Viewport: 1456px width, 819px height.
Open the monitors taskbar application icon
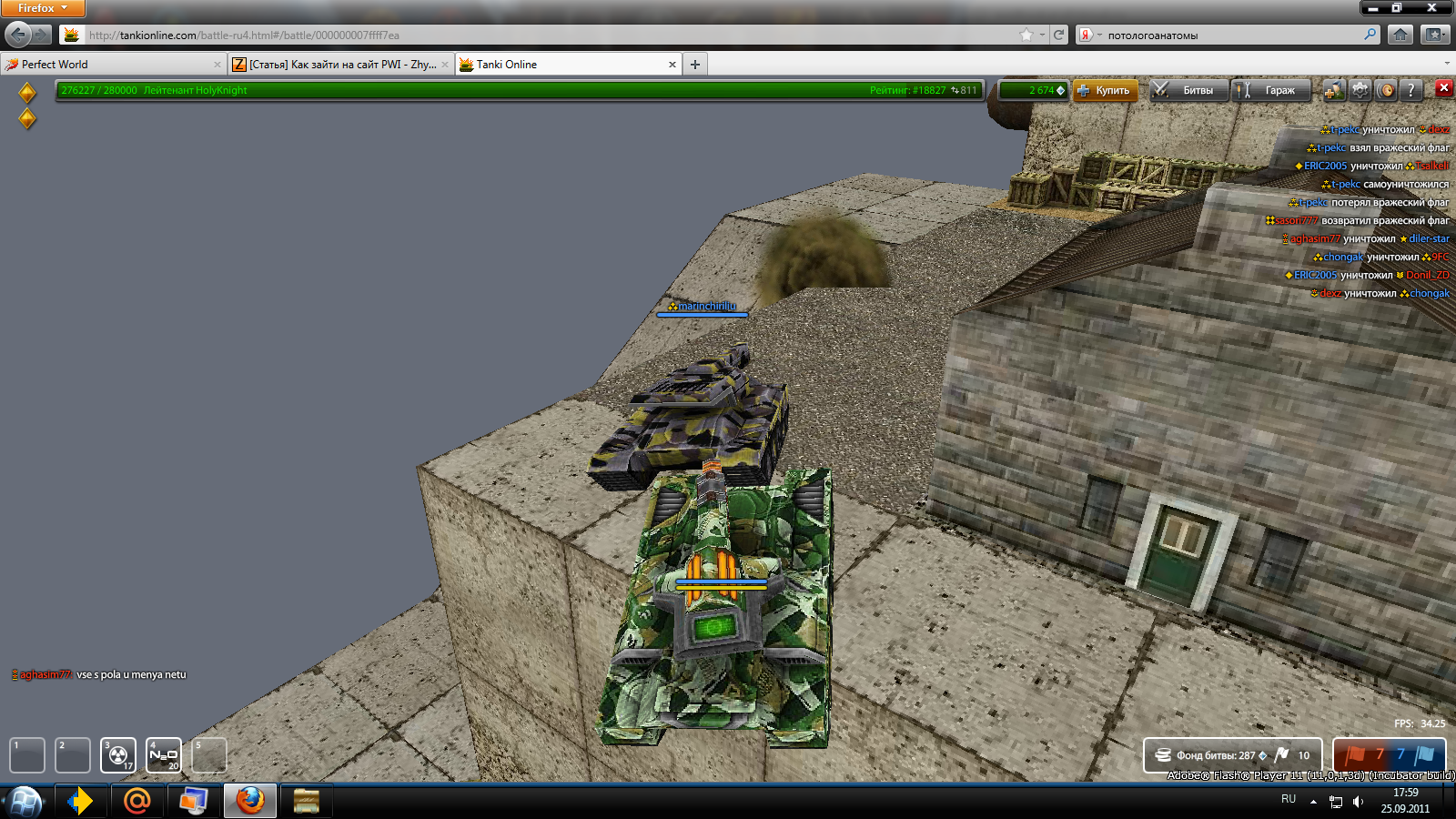193,801
